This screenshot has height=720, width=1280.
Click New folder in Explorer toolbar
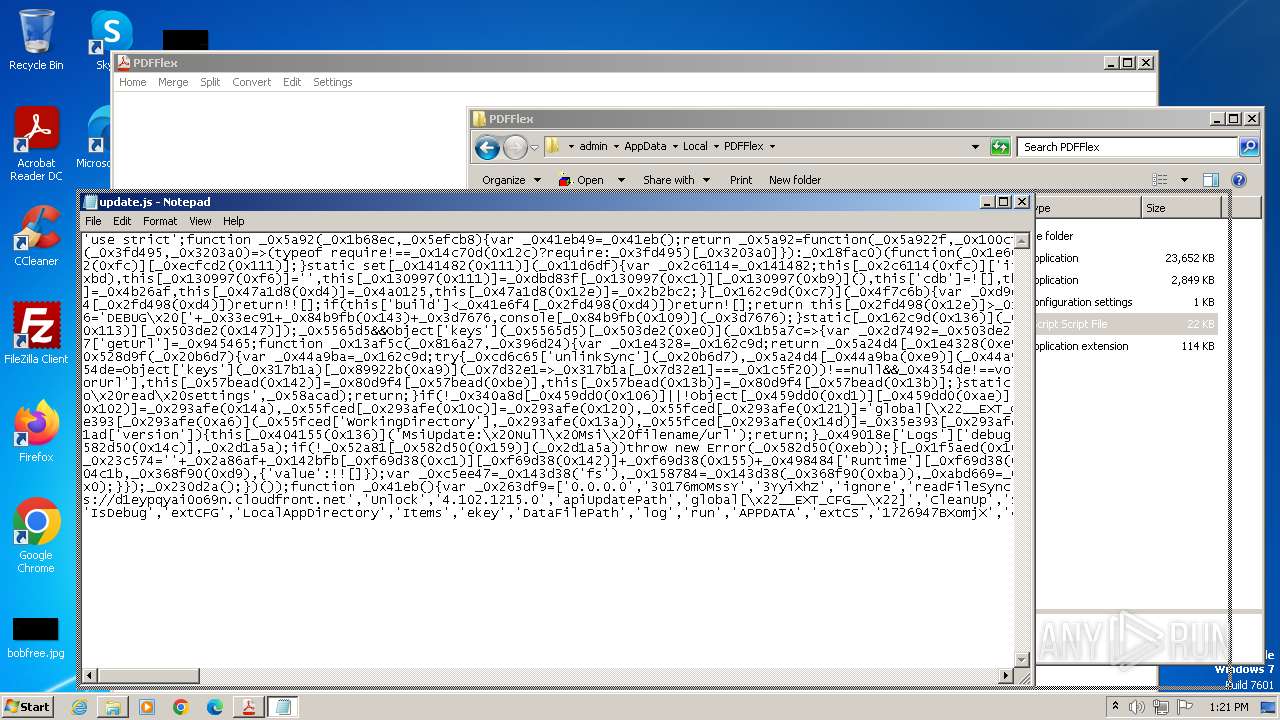point(795,180)
